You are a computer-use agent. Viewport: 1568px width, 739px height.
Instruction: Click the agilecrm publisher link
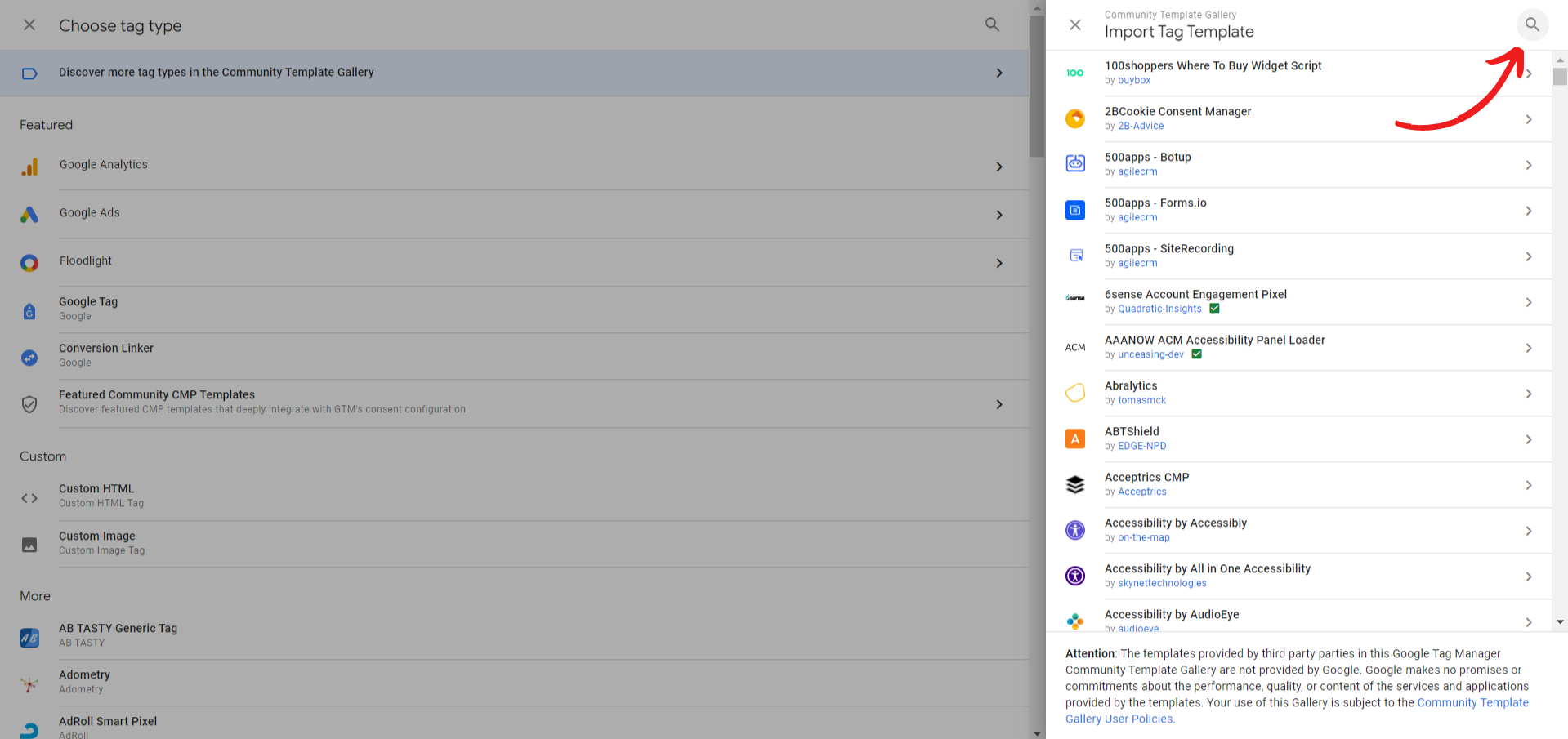(1137, 171)
